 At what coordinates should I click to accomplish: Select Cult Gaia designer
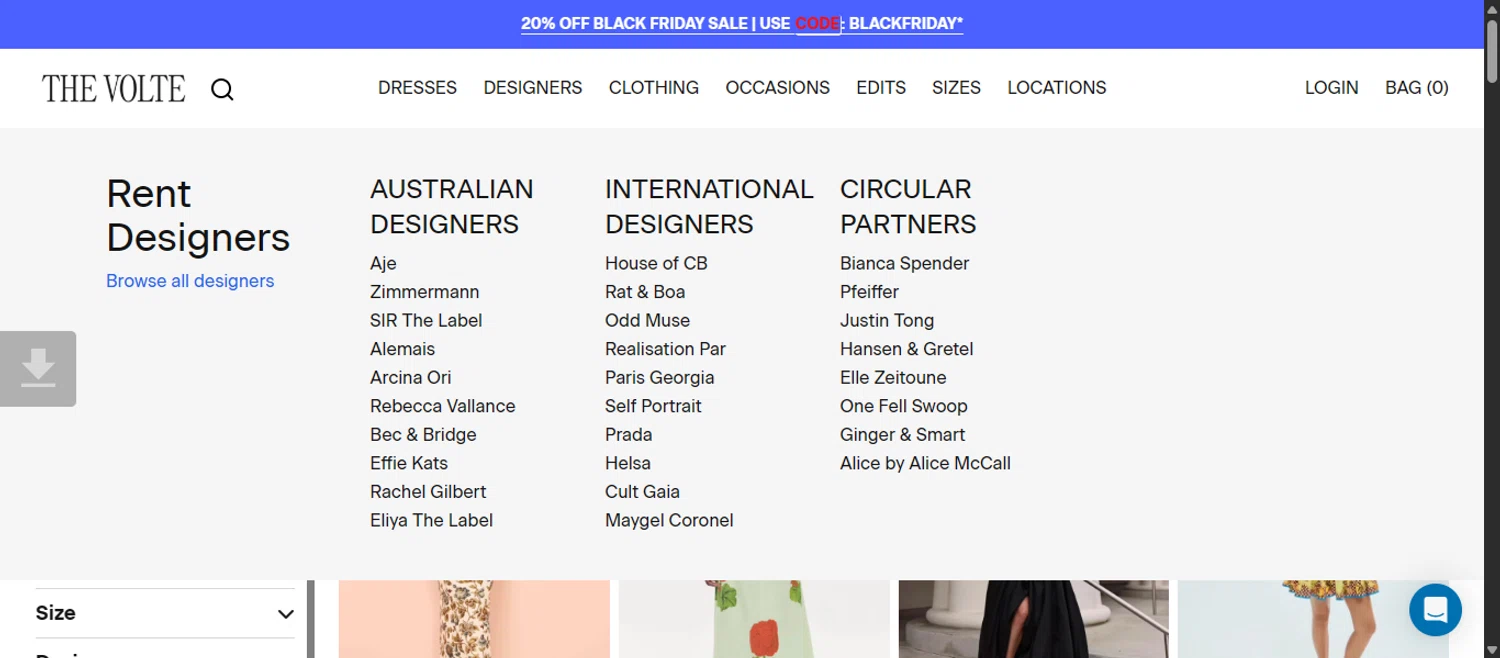pyautogui.click(x=642, y=491)
